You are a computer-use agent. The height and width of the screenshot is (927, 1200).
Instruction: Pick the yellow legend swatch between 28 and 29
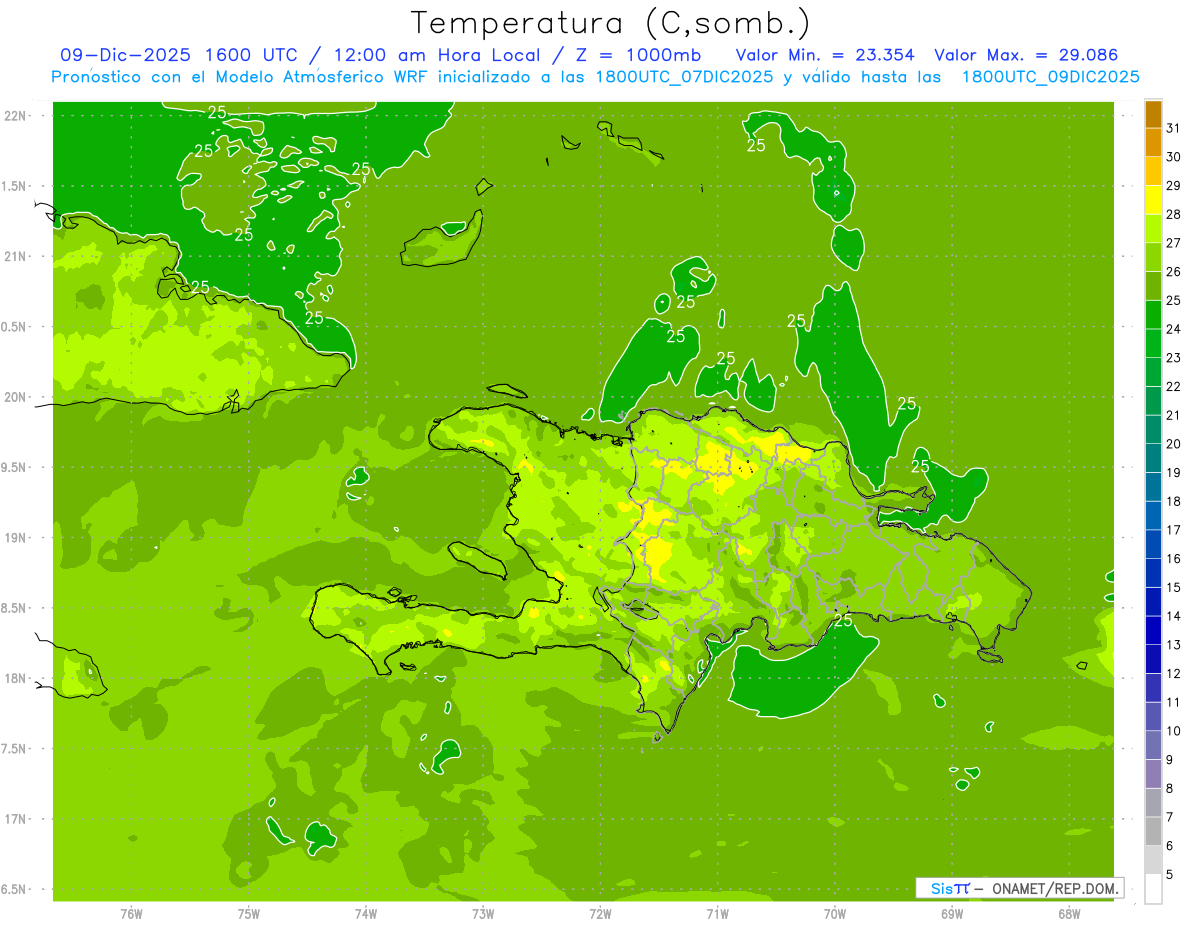click(1153, 200)
